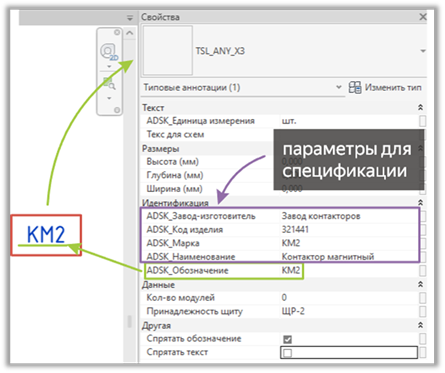The image size is (445, 373).
Task: Click the Изменить тип button
Action: coord(385,88)
